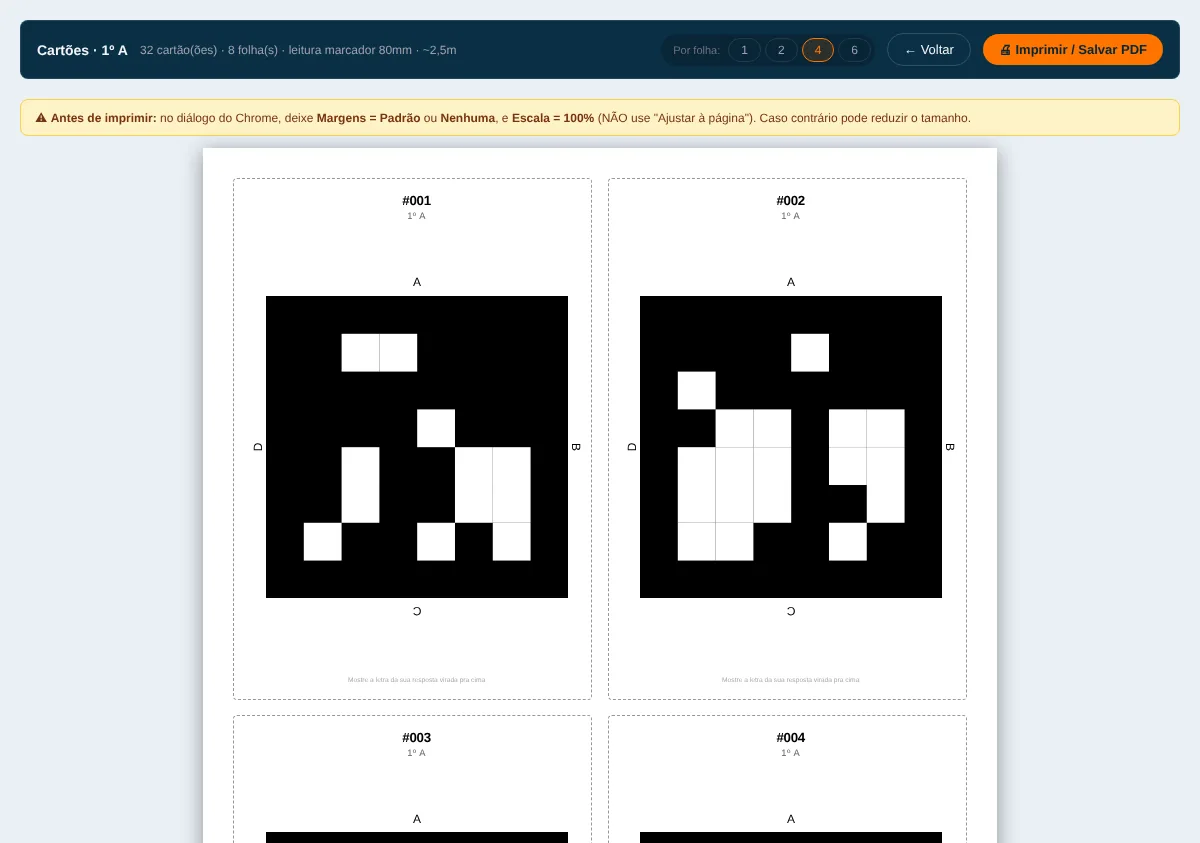Click letter C below card #002 marker
Screen dimensions: 1200x843
(x=791, y=611)
